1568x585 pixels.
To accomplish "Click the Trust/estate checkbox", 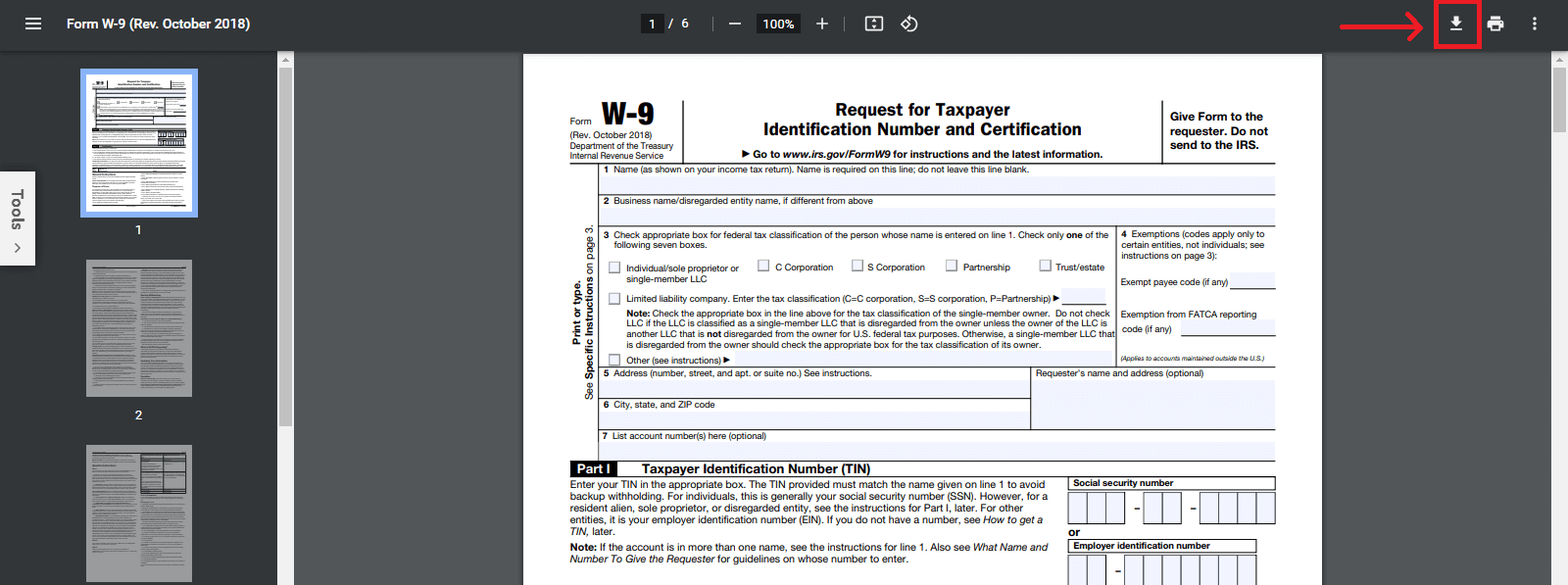I will click(1046, 266).
